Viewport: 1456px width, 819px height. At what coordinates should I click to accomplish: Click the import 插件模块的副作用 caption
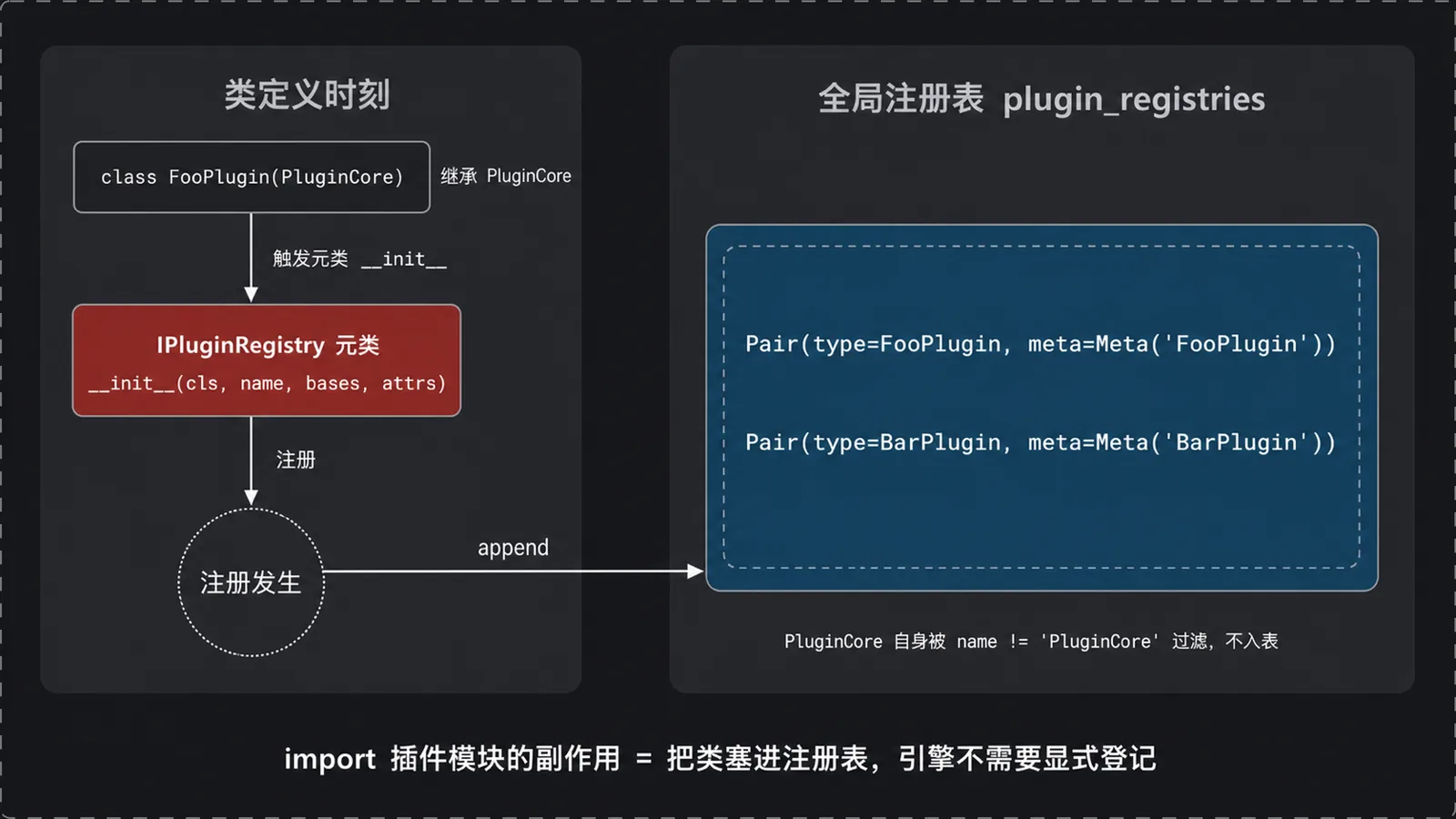(452, 758)
